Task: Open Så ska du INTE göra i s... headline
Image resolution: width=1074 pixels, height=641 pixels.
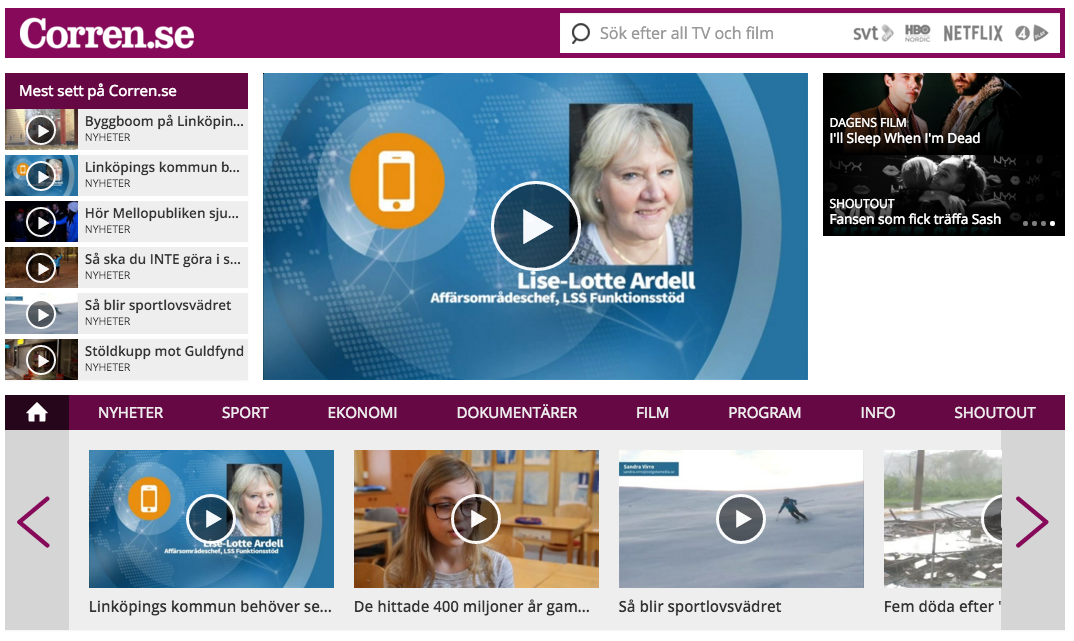Action: pyautogui.click(x=163, y=260)
